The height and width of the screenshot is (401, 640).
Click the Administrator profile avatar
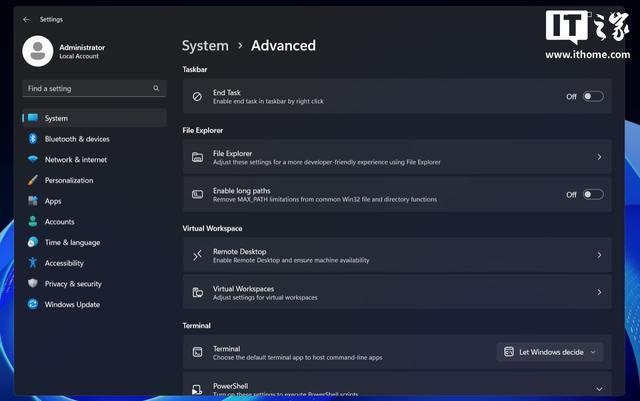tap(38, 51)
